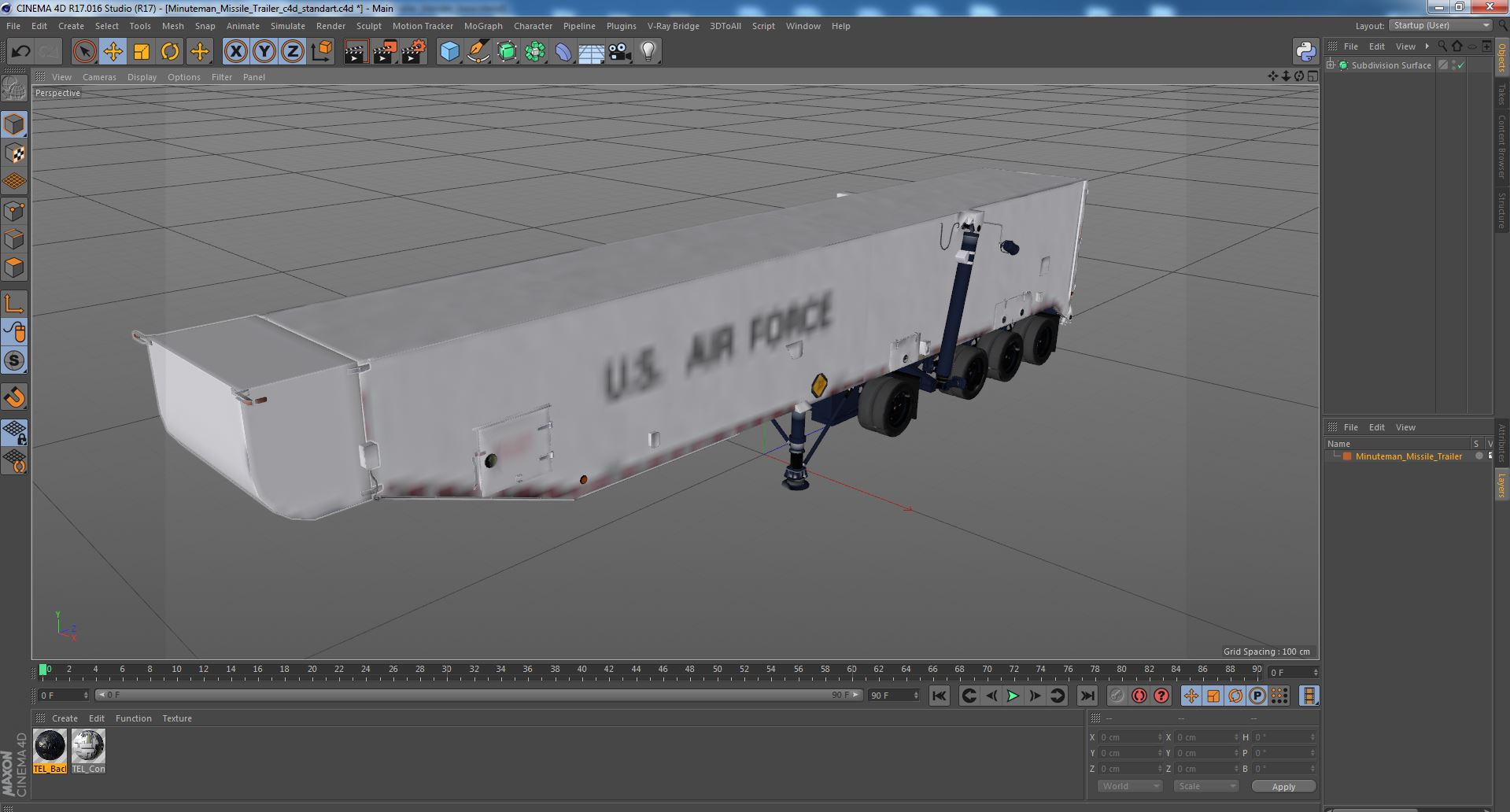Open the spline pen tool

point(478,52)
